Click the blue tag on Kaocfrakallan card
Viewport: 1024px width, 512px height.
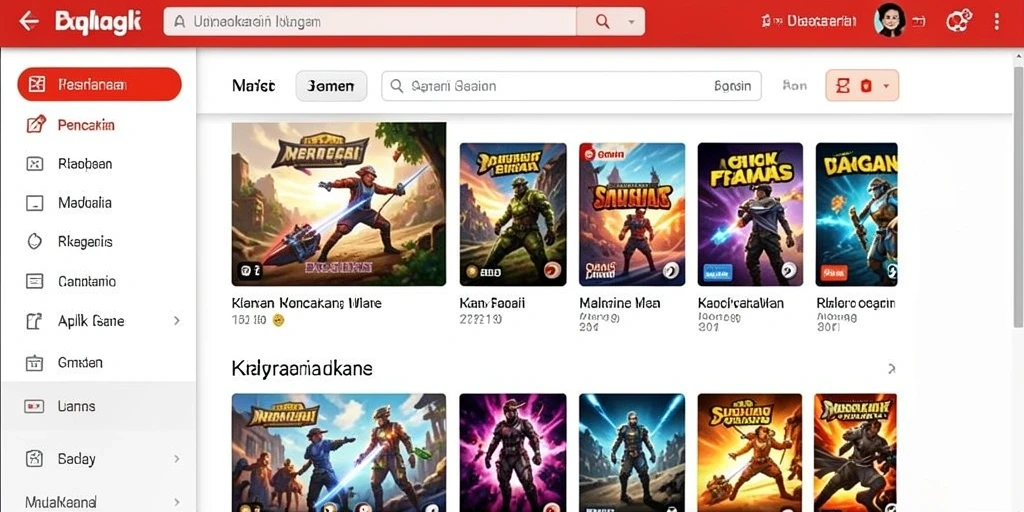[x=717, y=272]
